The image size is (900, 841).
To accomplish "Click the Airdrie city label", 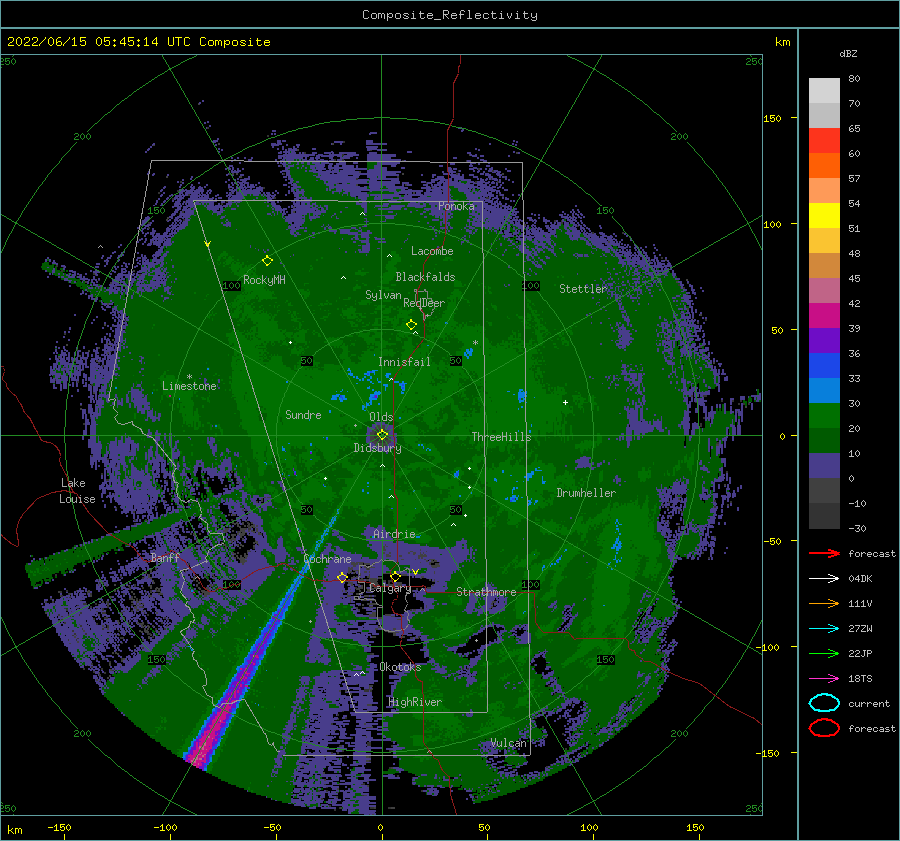I will pos(394,534).
